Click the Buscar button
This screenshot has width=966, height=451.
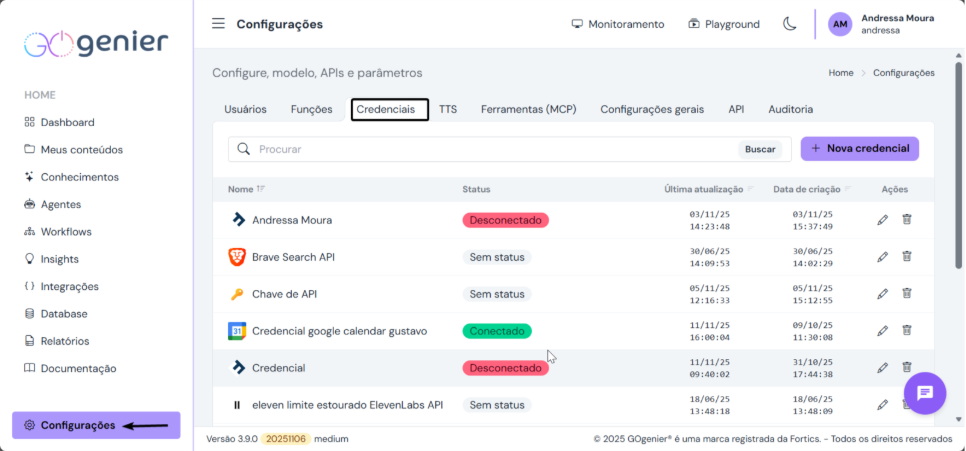click(760, 149)
